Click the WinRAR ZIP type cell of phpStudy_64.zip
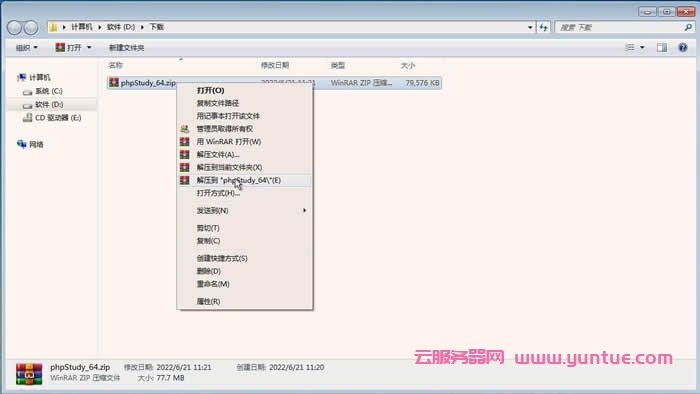Image resolution: width=700 pixels, height=394 pixels. click(x=362, y=83)
